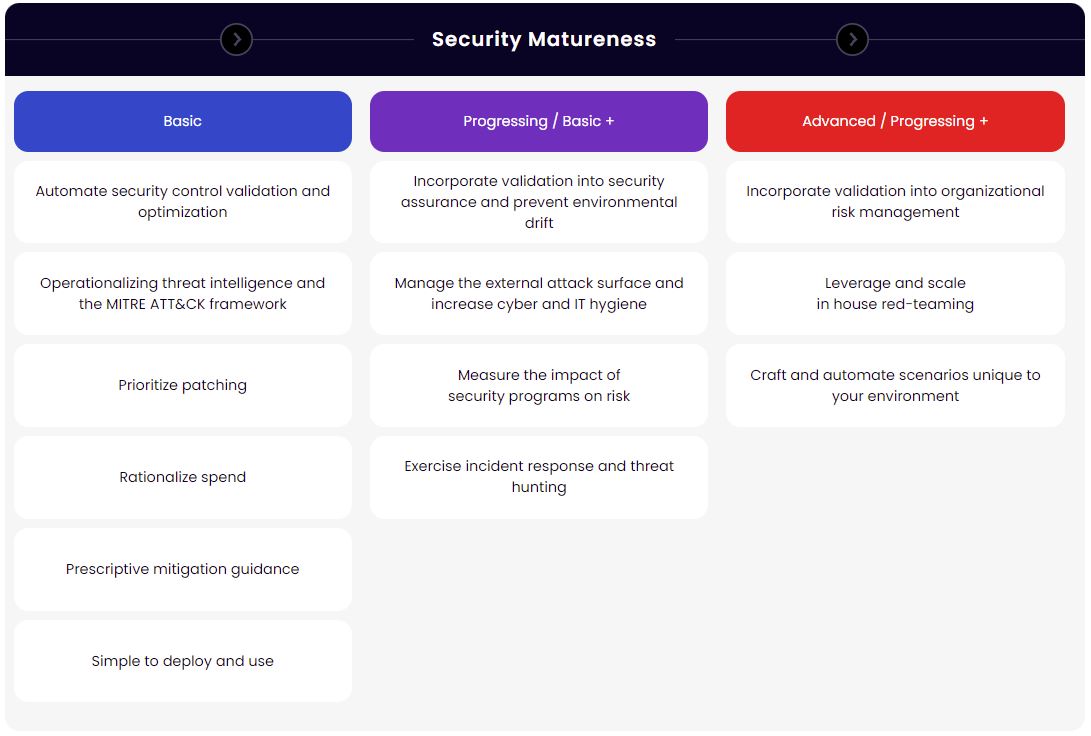The height and width of the screenshot is (736, 1091).
Task: Click Leverage and scale in house red-teaming card
Action: point(895,294)
